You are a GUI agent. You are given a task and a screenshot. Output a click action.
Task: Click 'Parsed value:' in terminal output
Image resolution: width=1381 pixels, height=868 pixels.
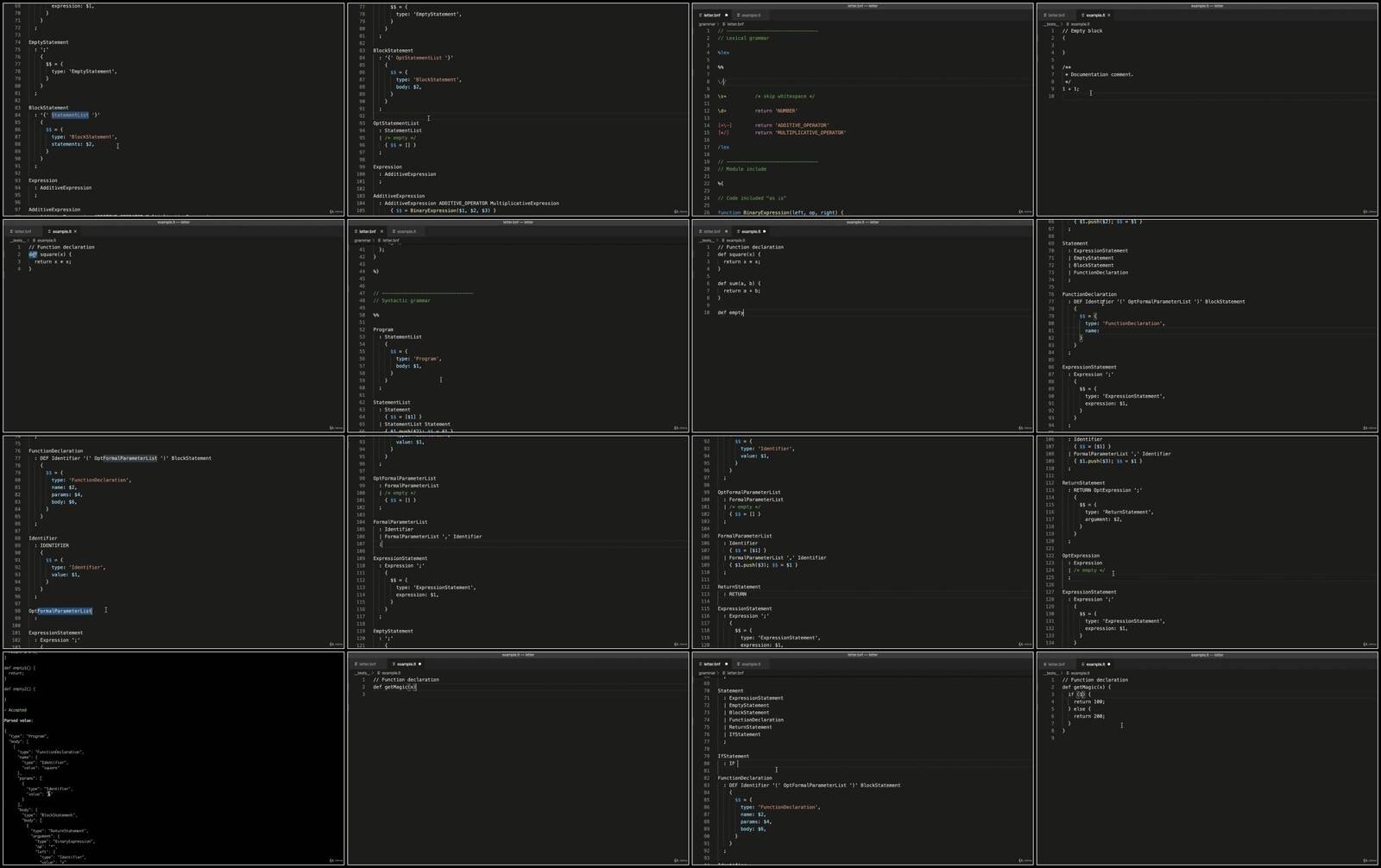18,720
